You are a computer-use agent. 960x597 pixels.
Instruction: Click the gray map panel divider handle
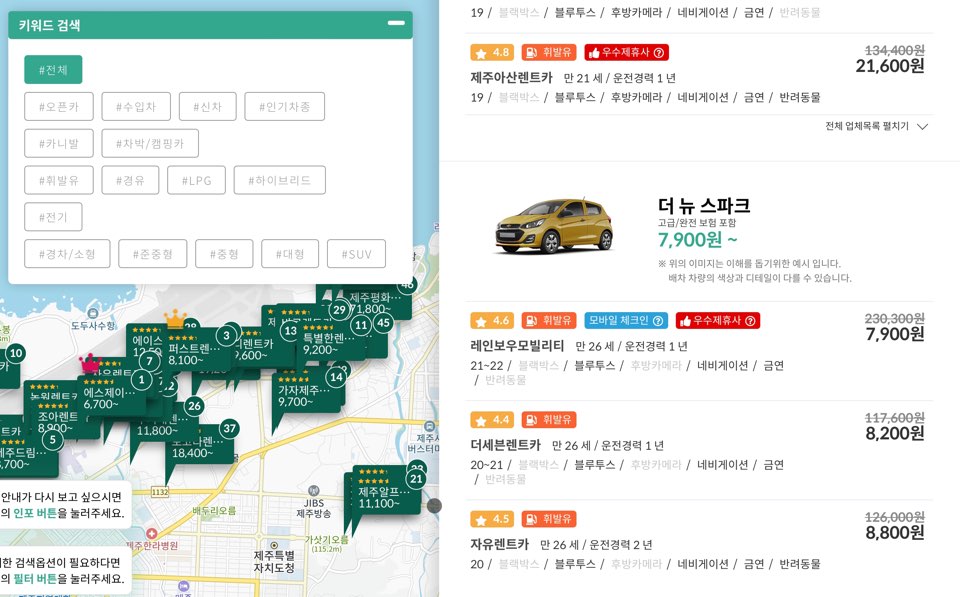(434, 506)
